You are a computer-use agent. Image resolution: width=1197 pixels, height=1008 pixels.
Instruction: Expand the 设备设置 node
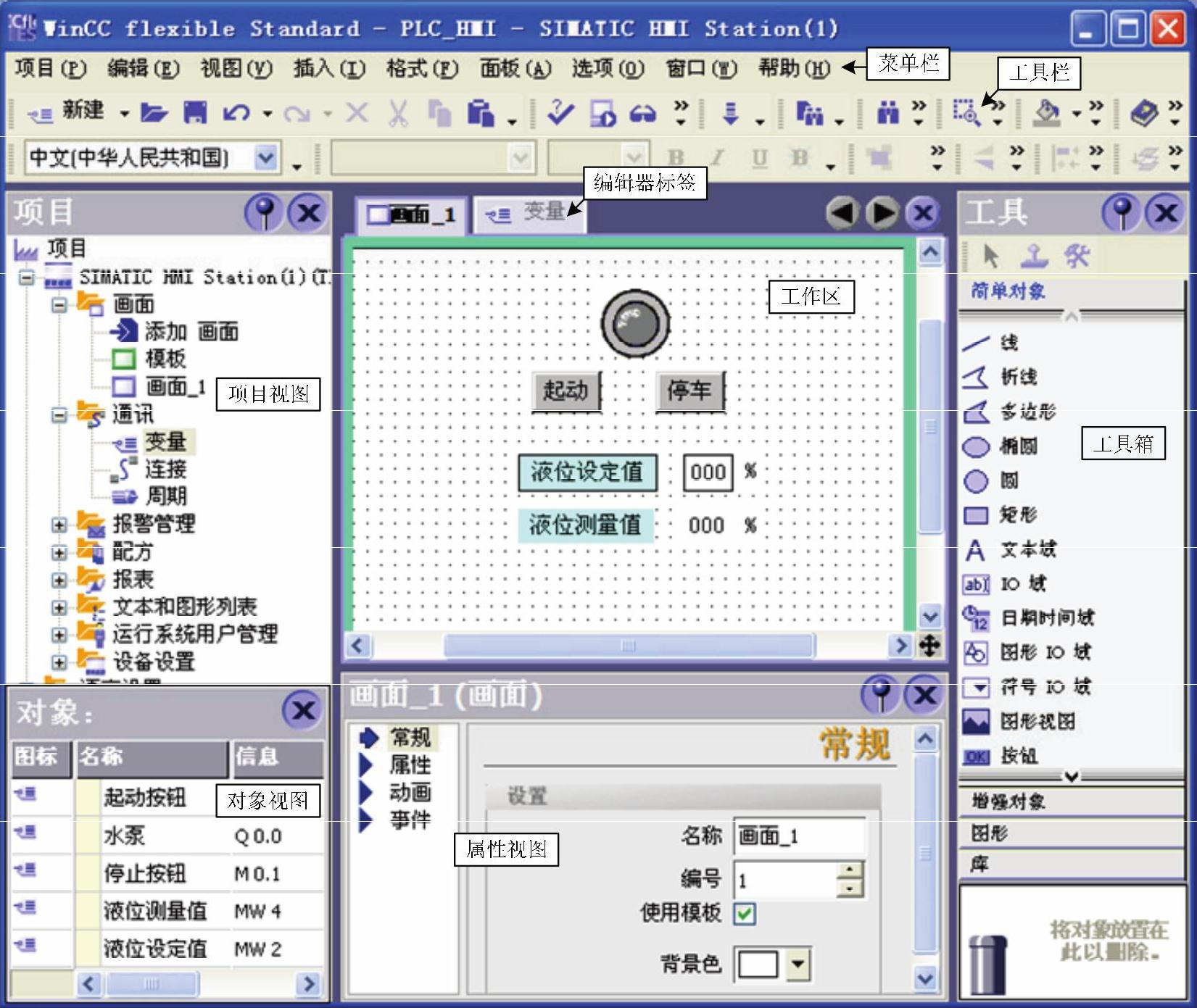(x=59, y=662)
